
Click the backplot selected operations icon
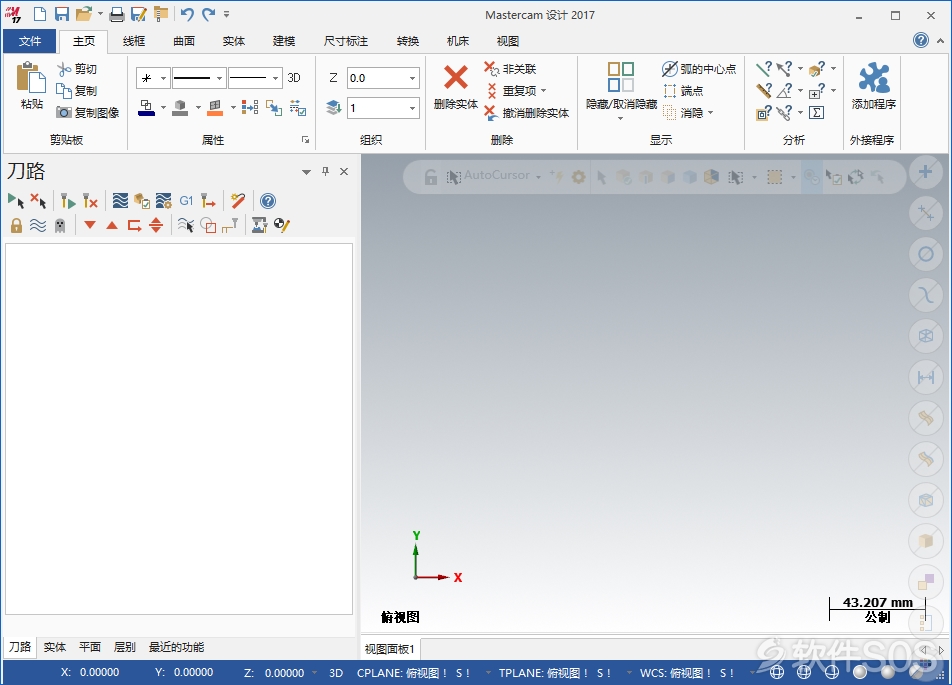tap(120, 200)
